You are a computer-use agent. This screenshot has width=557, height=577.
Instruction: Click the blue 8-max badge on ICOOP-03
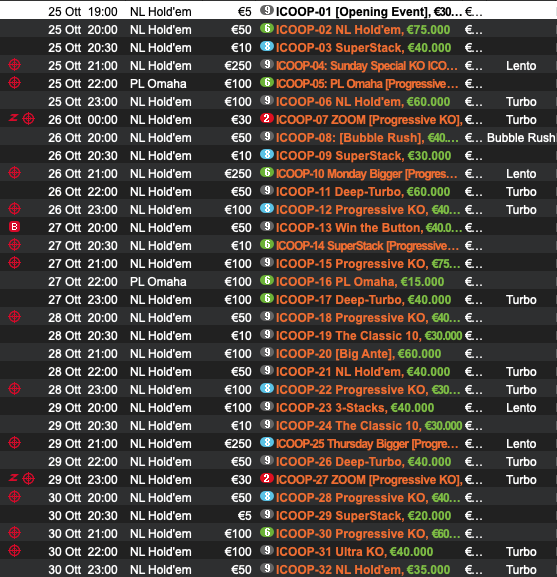tap(267, 46)
